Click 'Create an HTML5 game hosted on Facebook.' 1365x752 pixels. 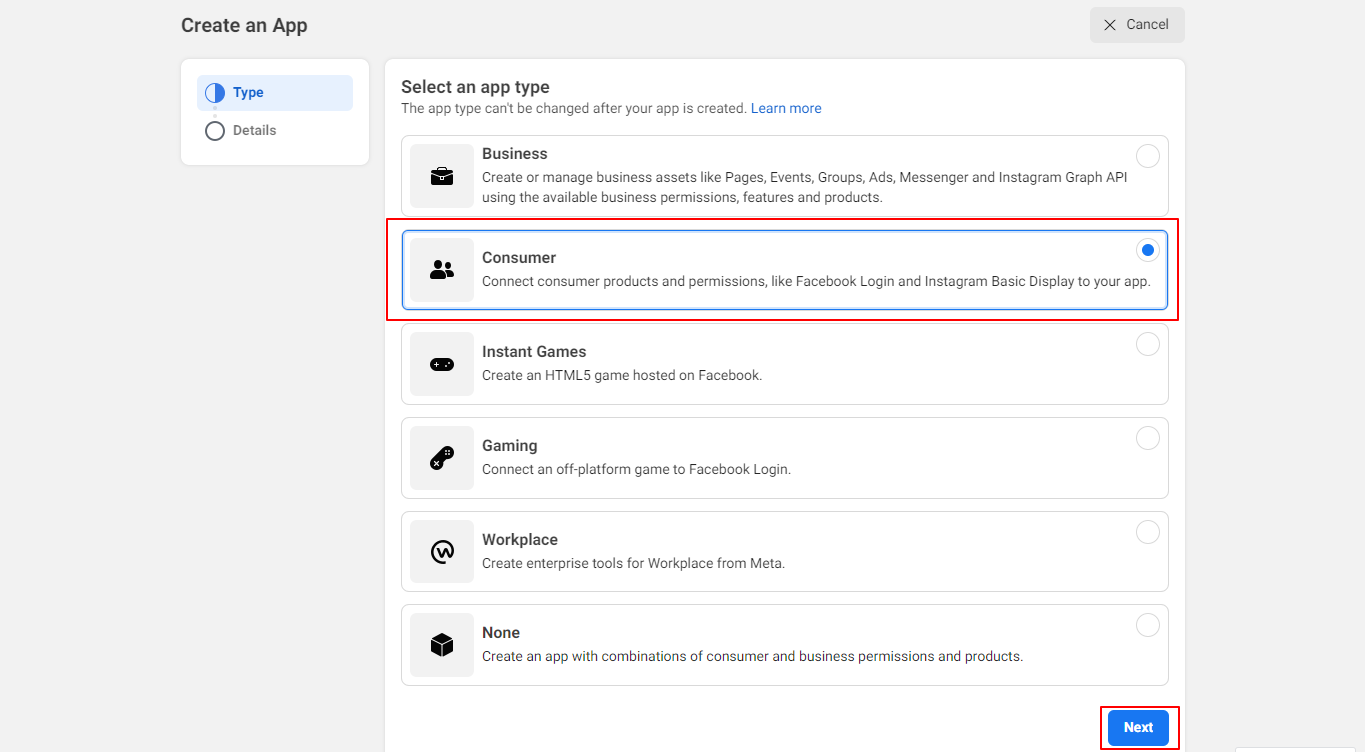pos(622,376)
